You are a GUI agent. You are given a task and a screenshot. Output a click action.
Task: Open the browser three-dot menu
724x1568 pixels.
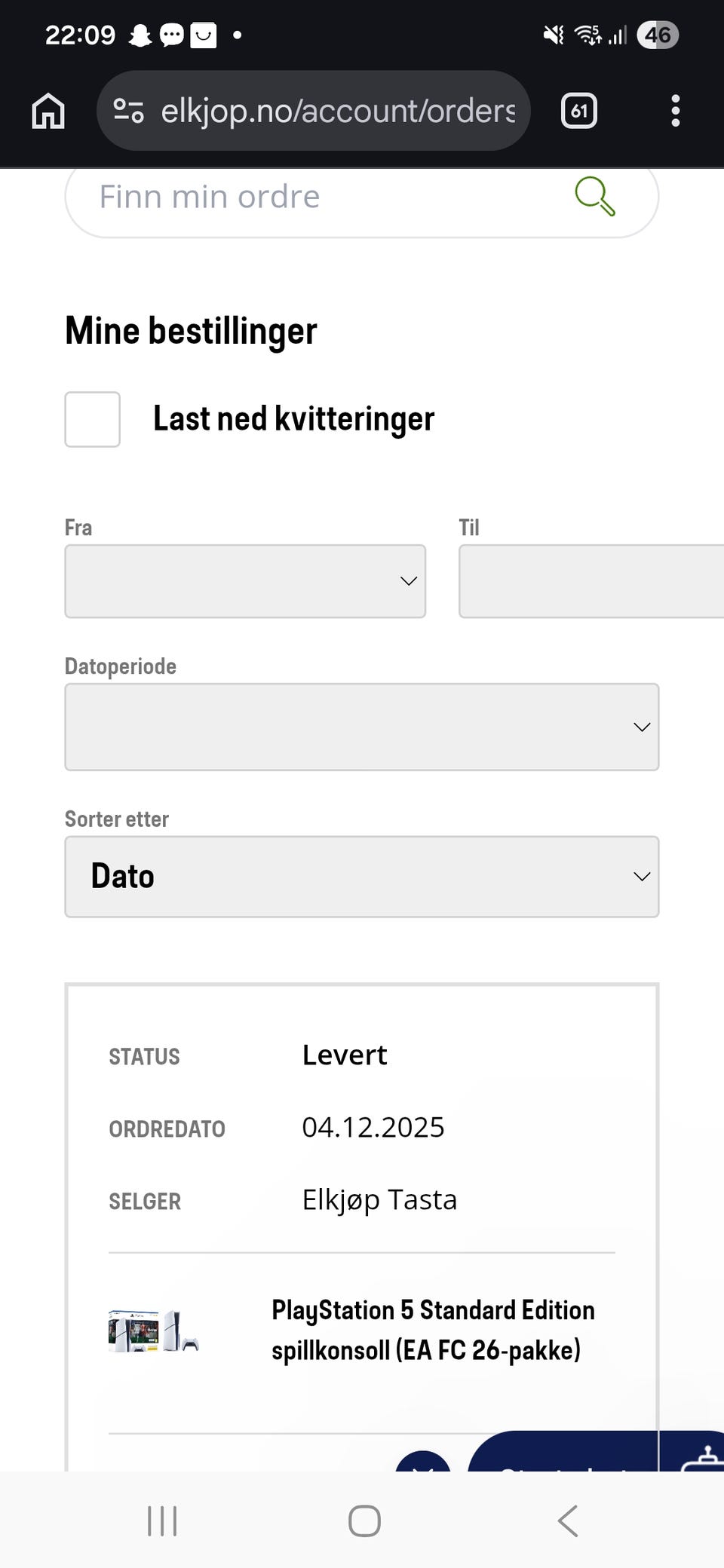pyautogui.click(x=675, y=111)
